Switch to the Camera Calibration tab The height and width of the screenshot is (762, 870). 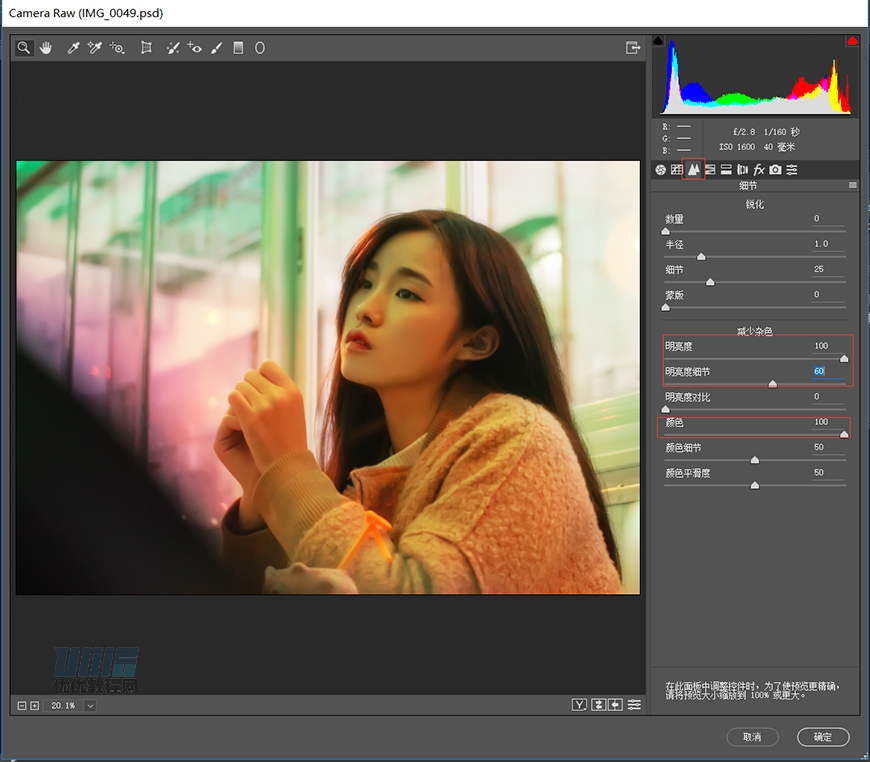pos(775,170)
